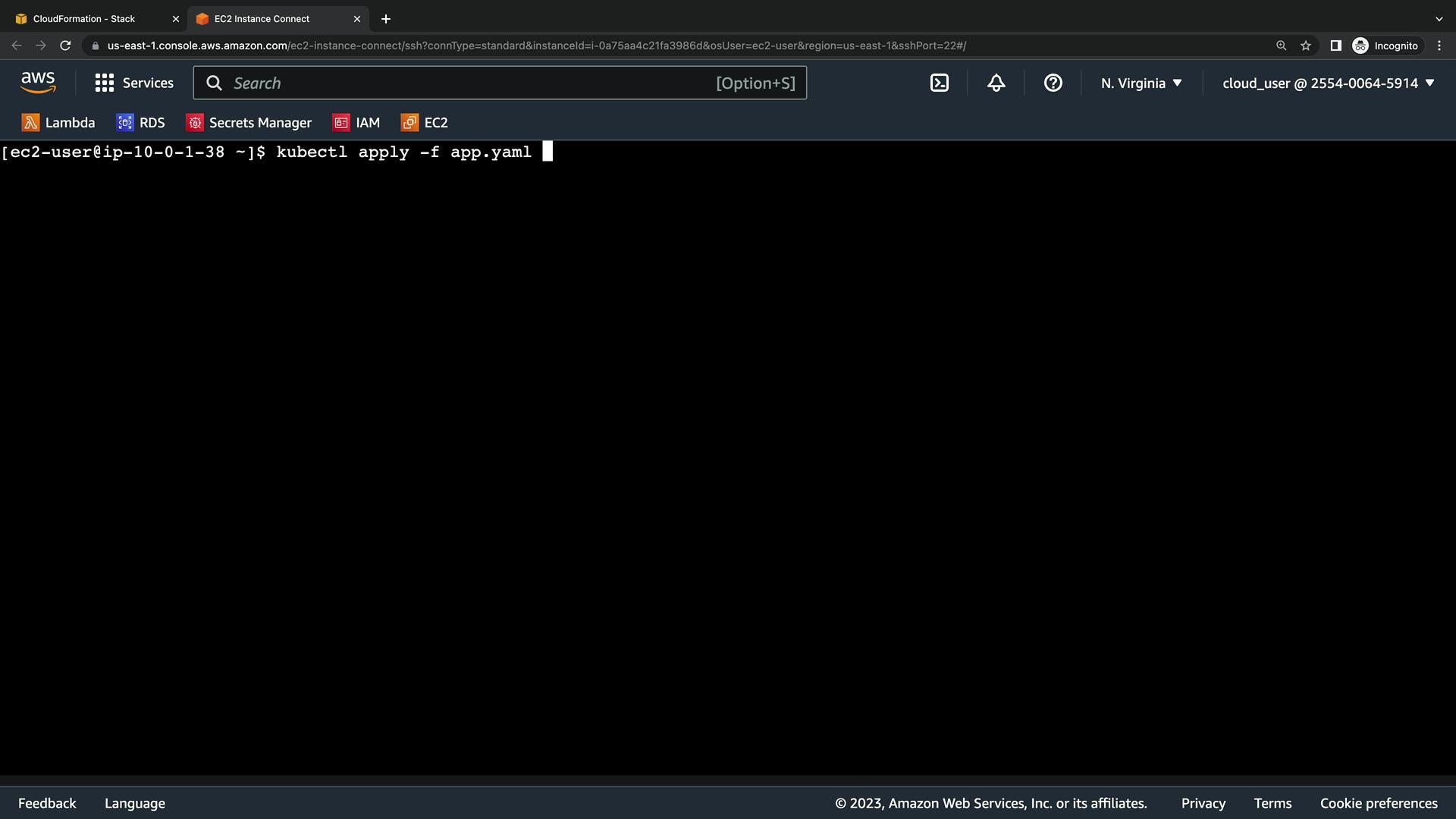Viewport: 1456px width, 819px height.
Task: Open Cookie preferences link
Action: coord(1378,803)
